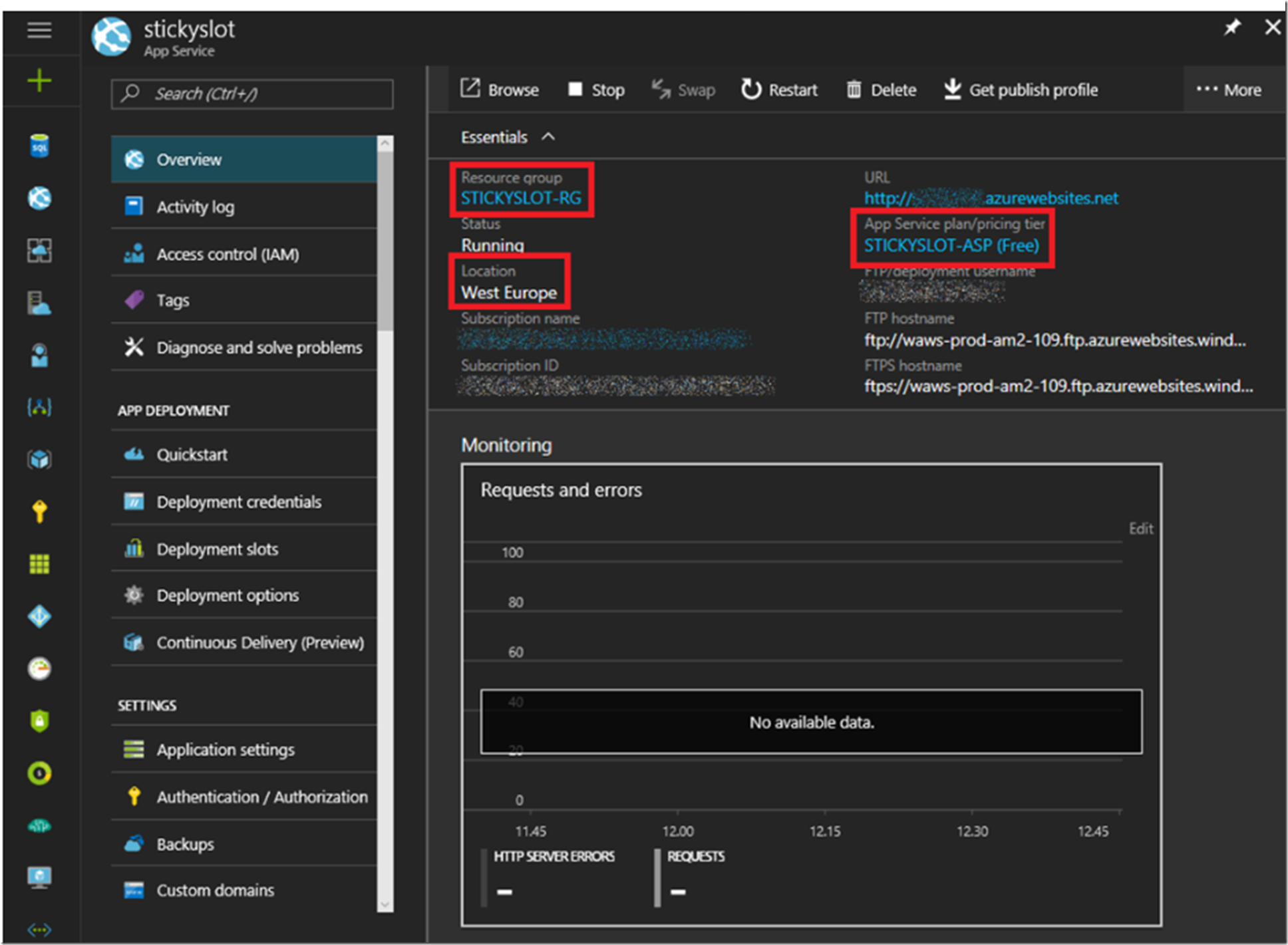The width and height of the screenshot is (1288, 945).
Task: Click Get publish profile
Action: 1021,90
